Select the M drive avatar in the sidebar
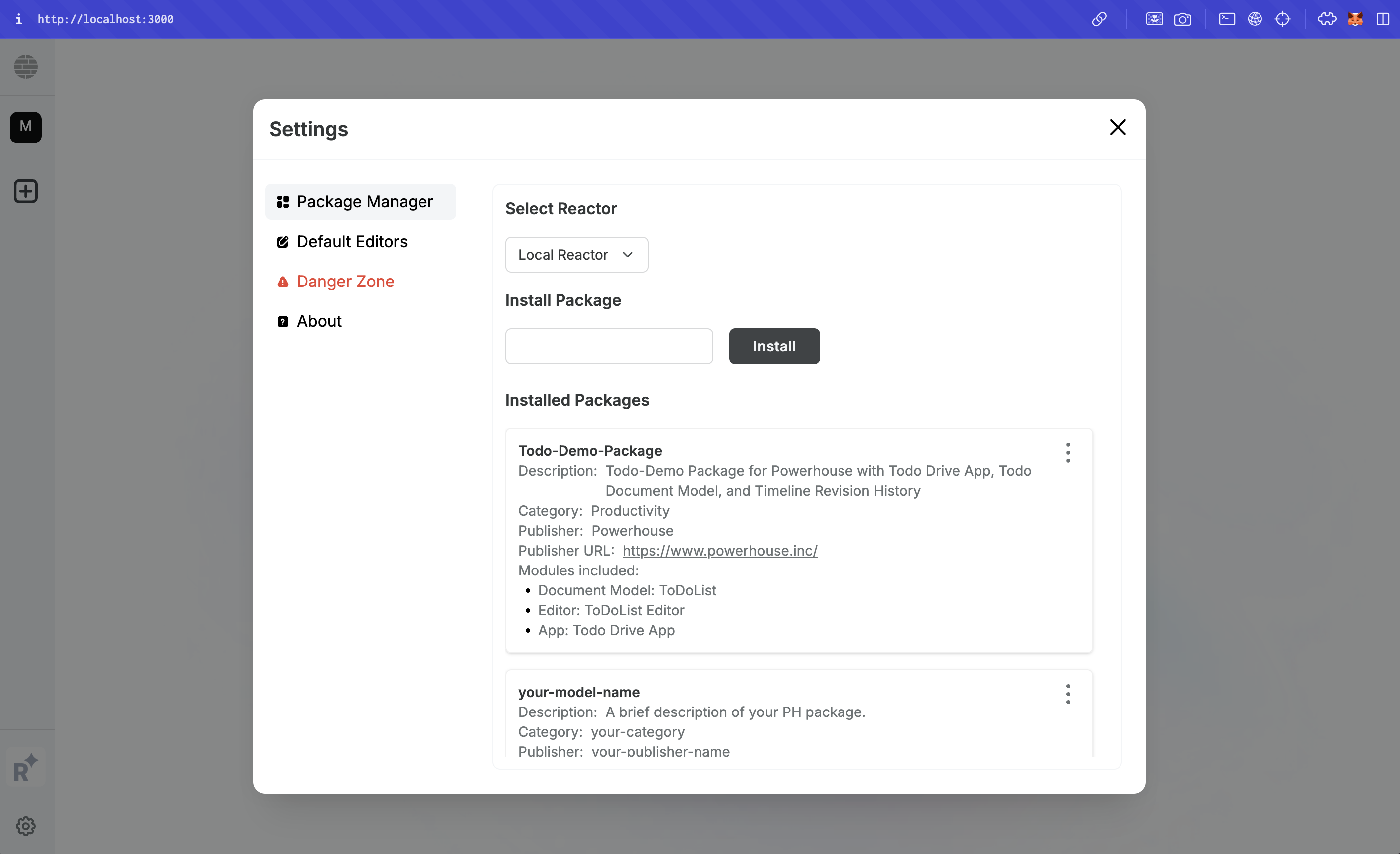This screenshot has width=1400, height=854. pyautogui.click(x=25, y=127)
